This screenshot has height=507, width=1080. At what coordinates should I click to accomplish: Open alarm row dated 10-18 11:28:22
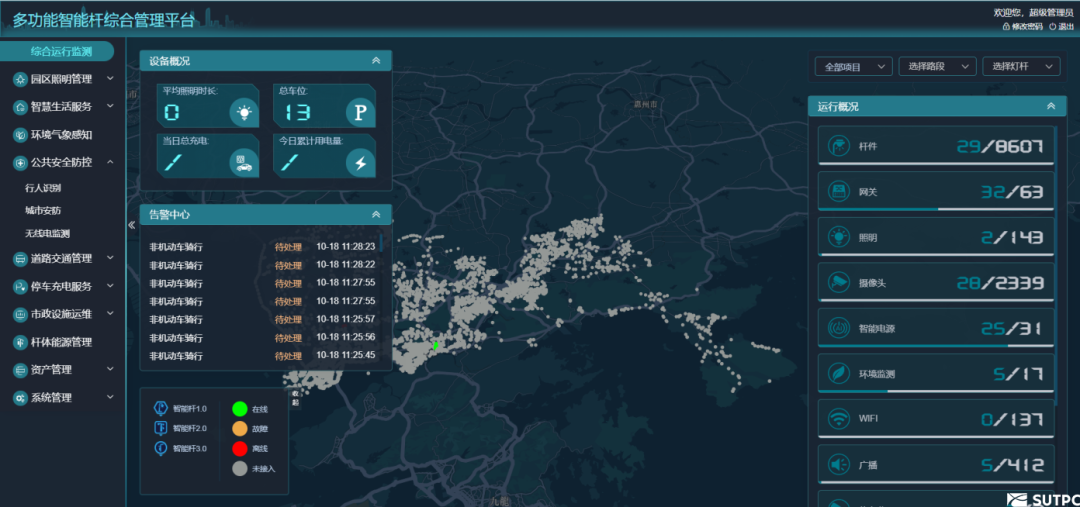click(262, 265)
